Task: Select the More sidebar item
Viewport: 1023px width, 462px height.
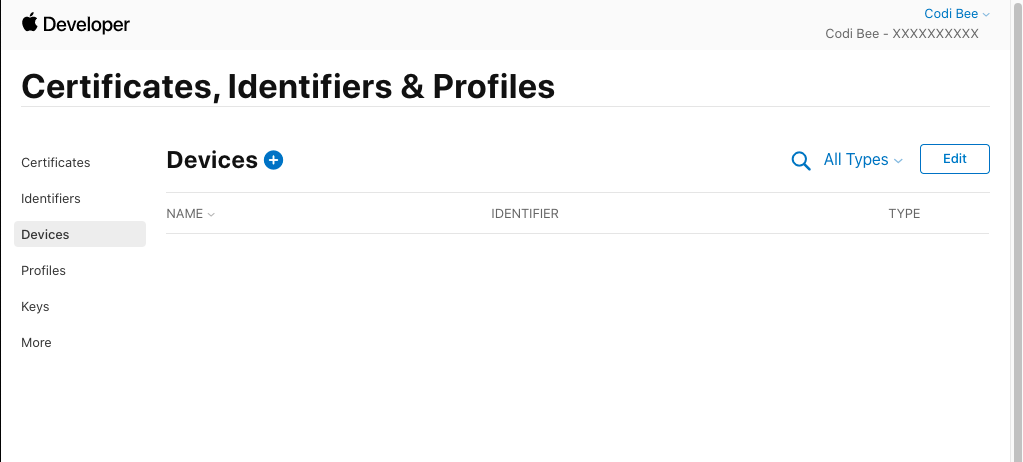Action: coord(36,343)
